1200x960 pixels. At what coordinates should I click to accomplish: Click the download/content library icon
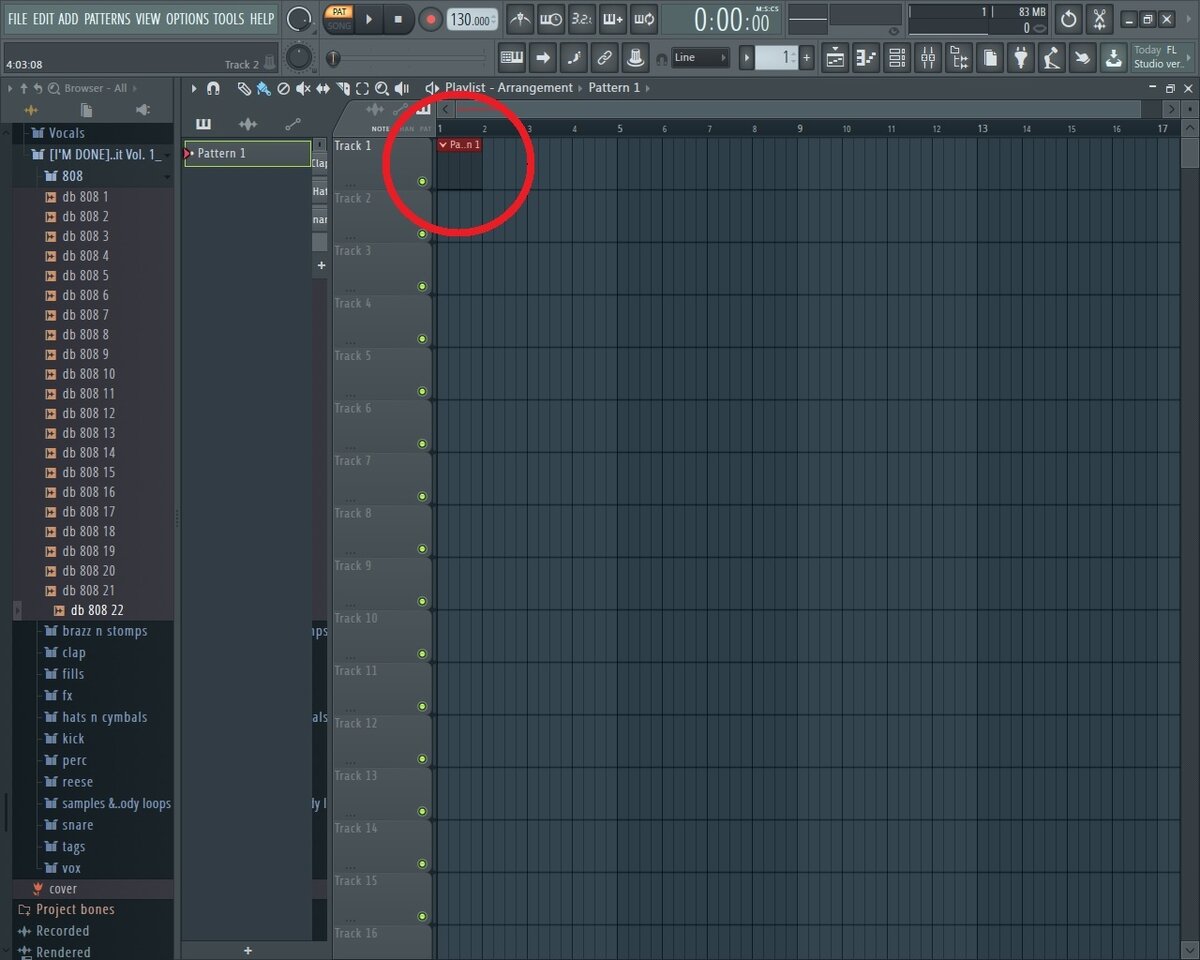1113,58
